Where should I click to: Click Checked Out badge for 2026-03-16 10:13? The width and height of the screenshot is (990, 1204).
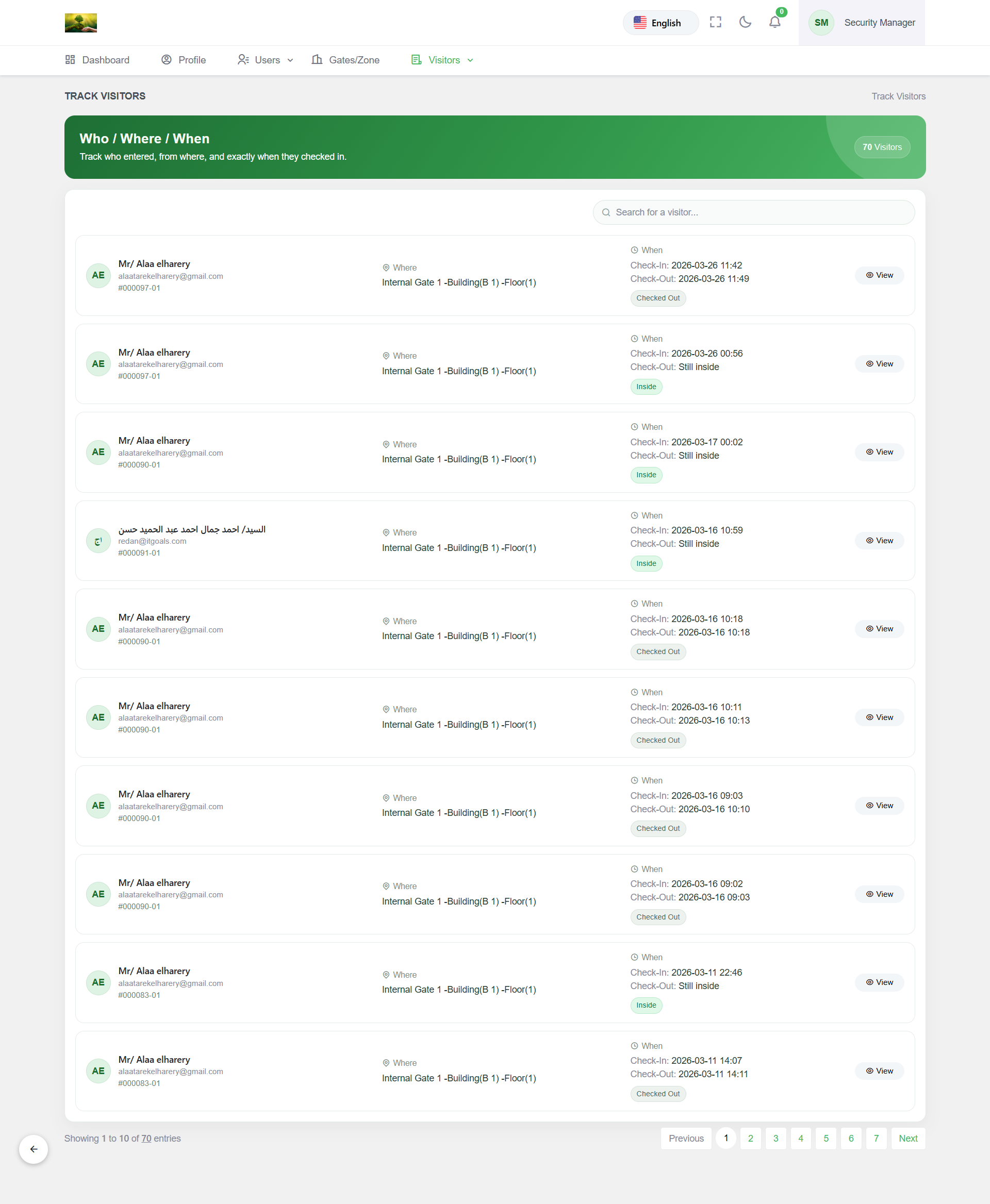[658, 741]
